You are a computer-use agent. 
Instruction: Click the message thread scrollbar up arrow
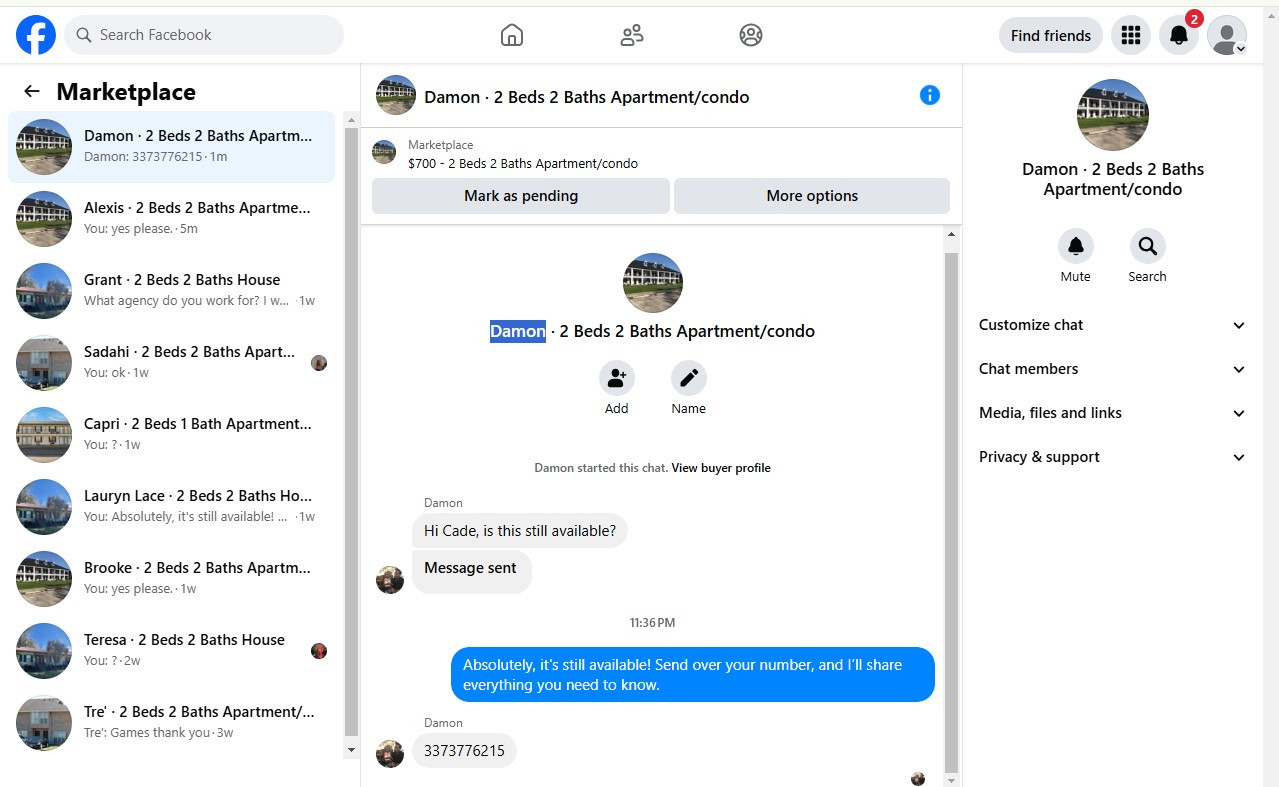point(951,235)
